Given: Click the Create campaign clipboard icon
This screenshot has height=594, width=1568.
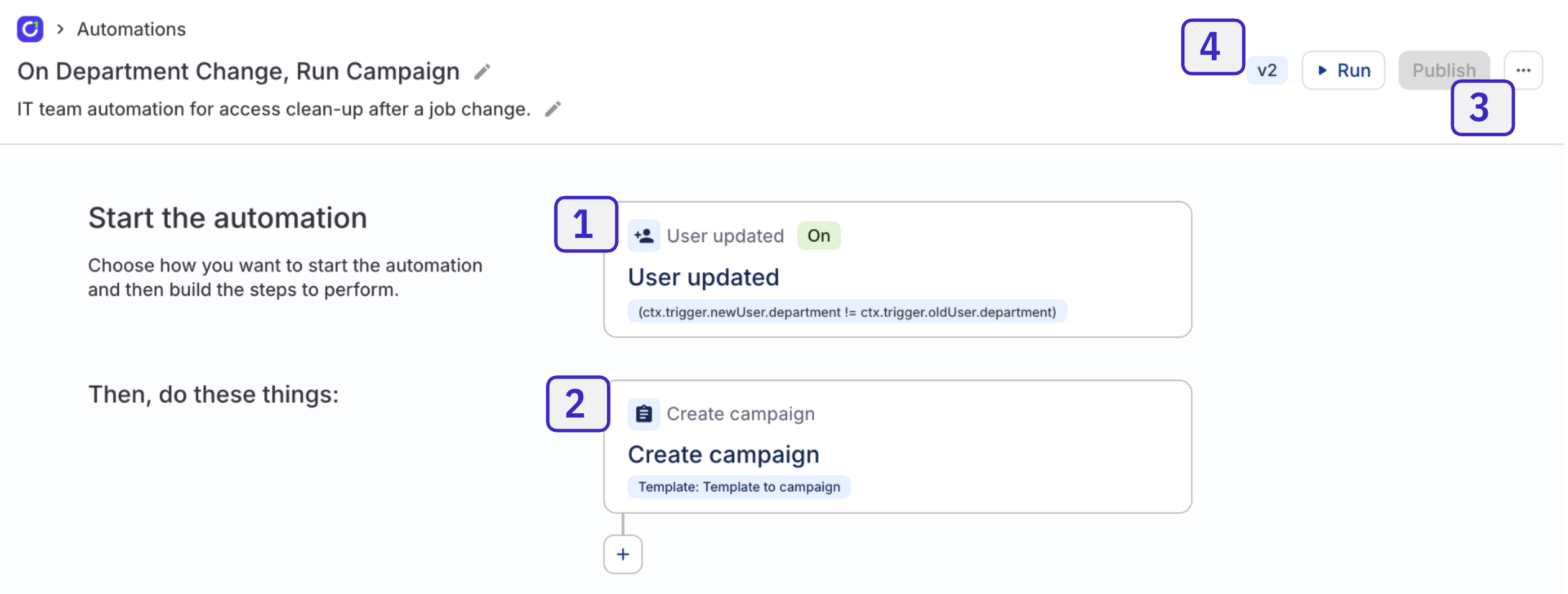Looking at the screenshot, I should (643, 414).
